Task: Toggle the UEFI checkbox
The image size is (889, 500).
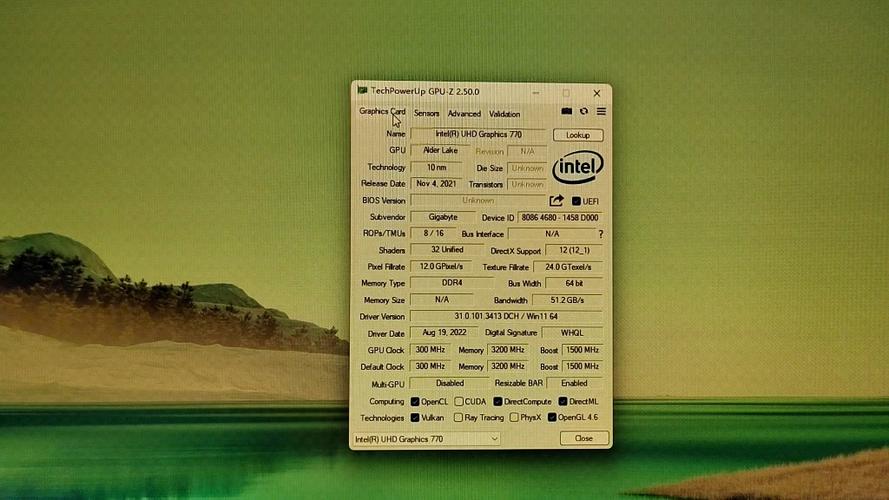Action: [x=576, y=201]
